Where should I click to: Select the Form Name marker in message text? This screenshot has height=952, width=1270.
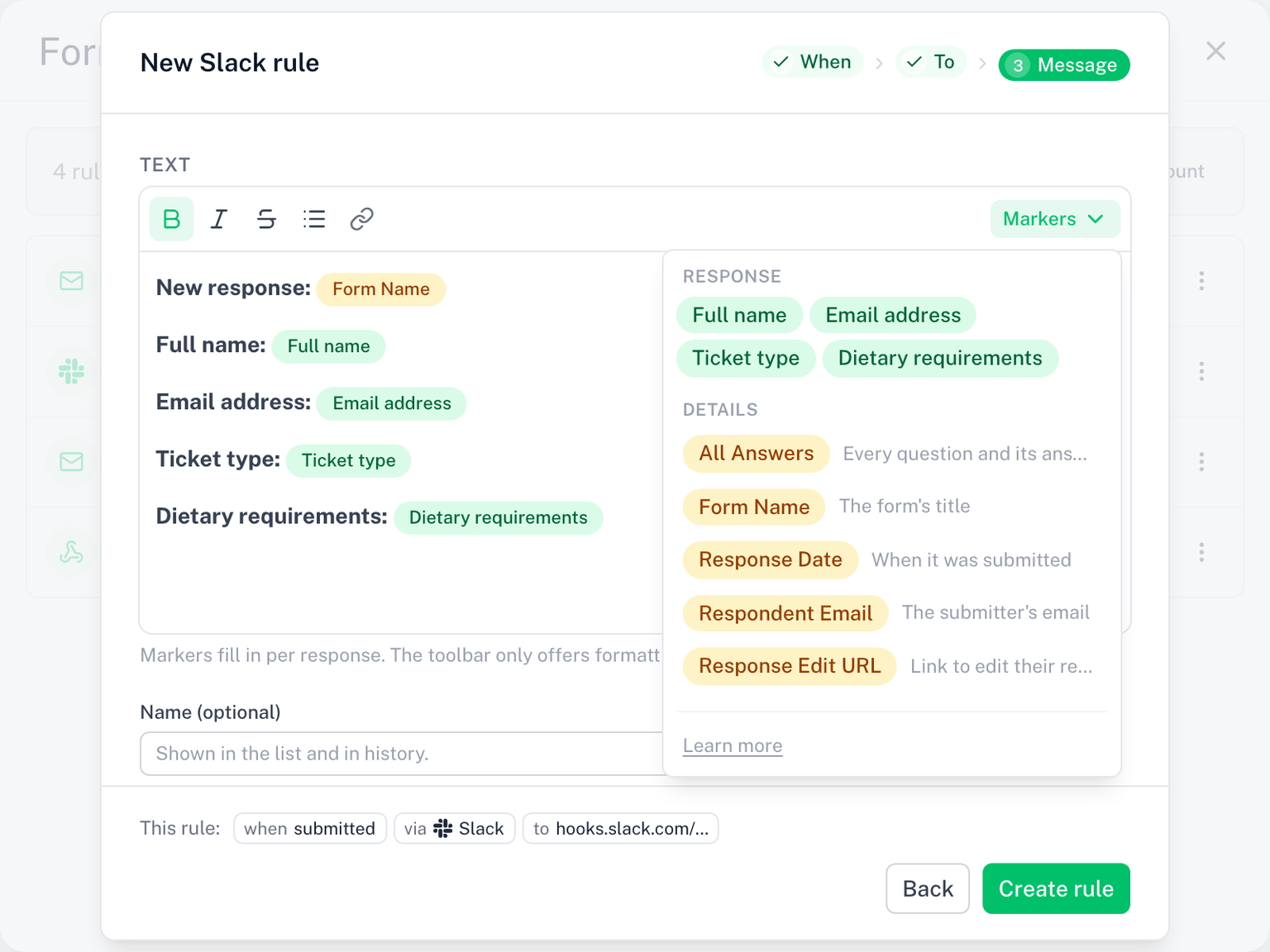click(x=381, y=289)
